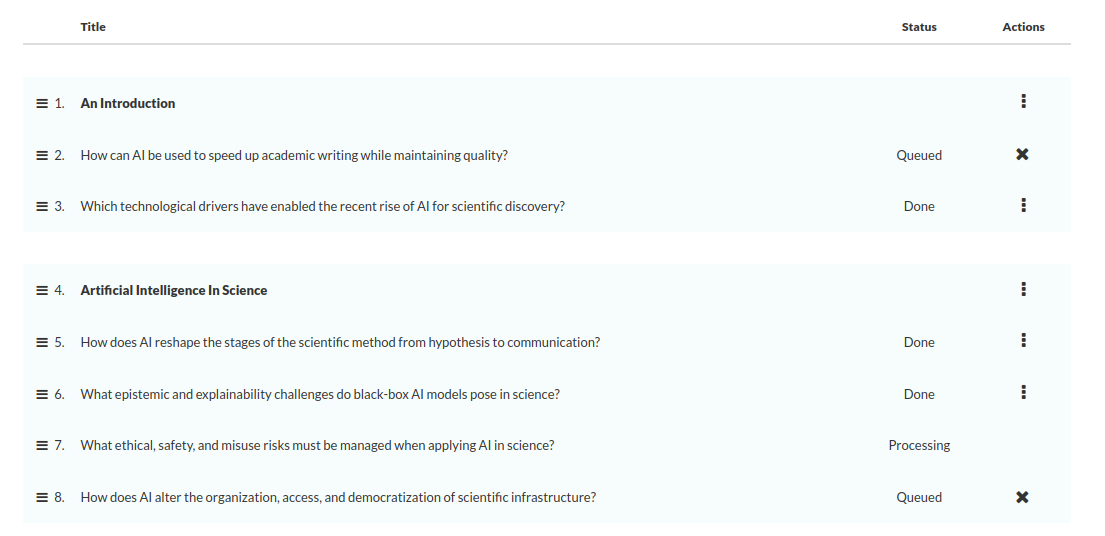Open the kebab menu for row 6
1105x536 pixels.
1023,393
